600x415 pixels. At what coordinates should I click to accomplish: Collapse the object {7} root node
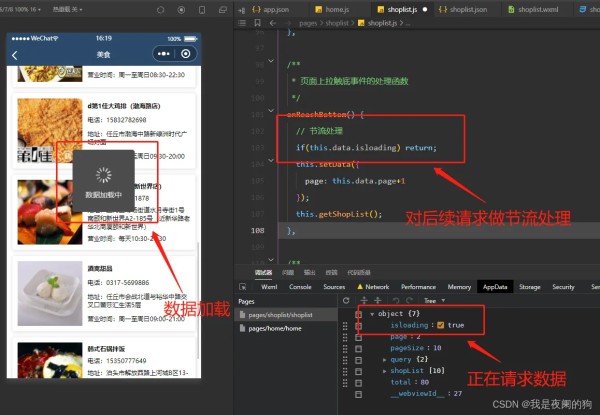pyautogui.click(x=372, y=314)
